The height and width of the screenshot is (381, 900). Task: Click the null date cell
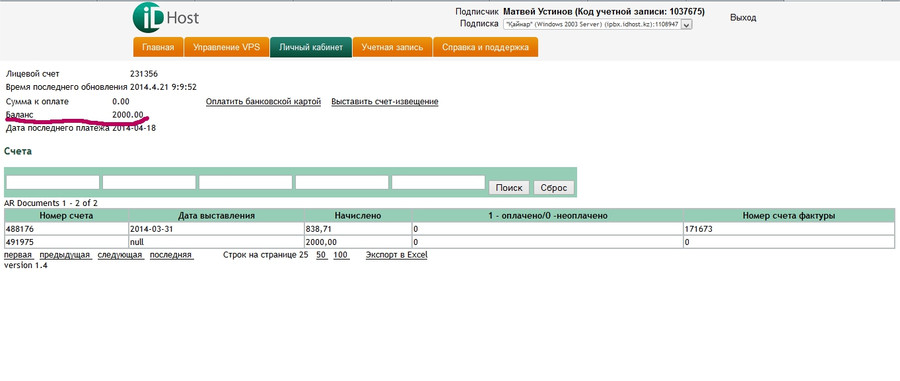(x=216, y=242)
